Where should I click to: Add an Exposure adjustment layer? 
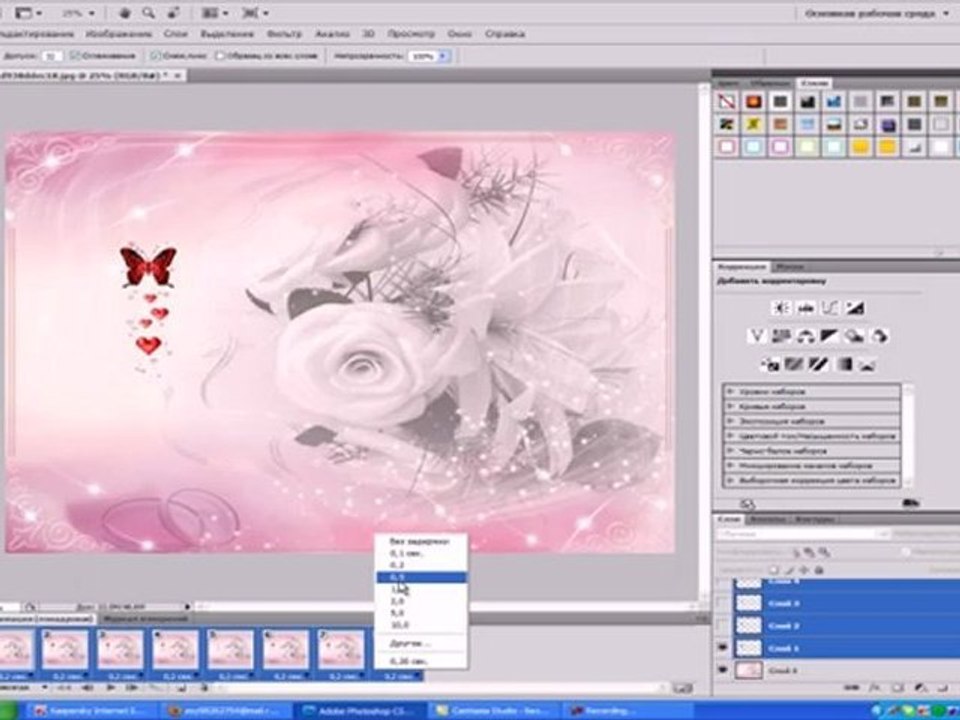tap(855, 308)
